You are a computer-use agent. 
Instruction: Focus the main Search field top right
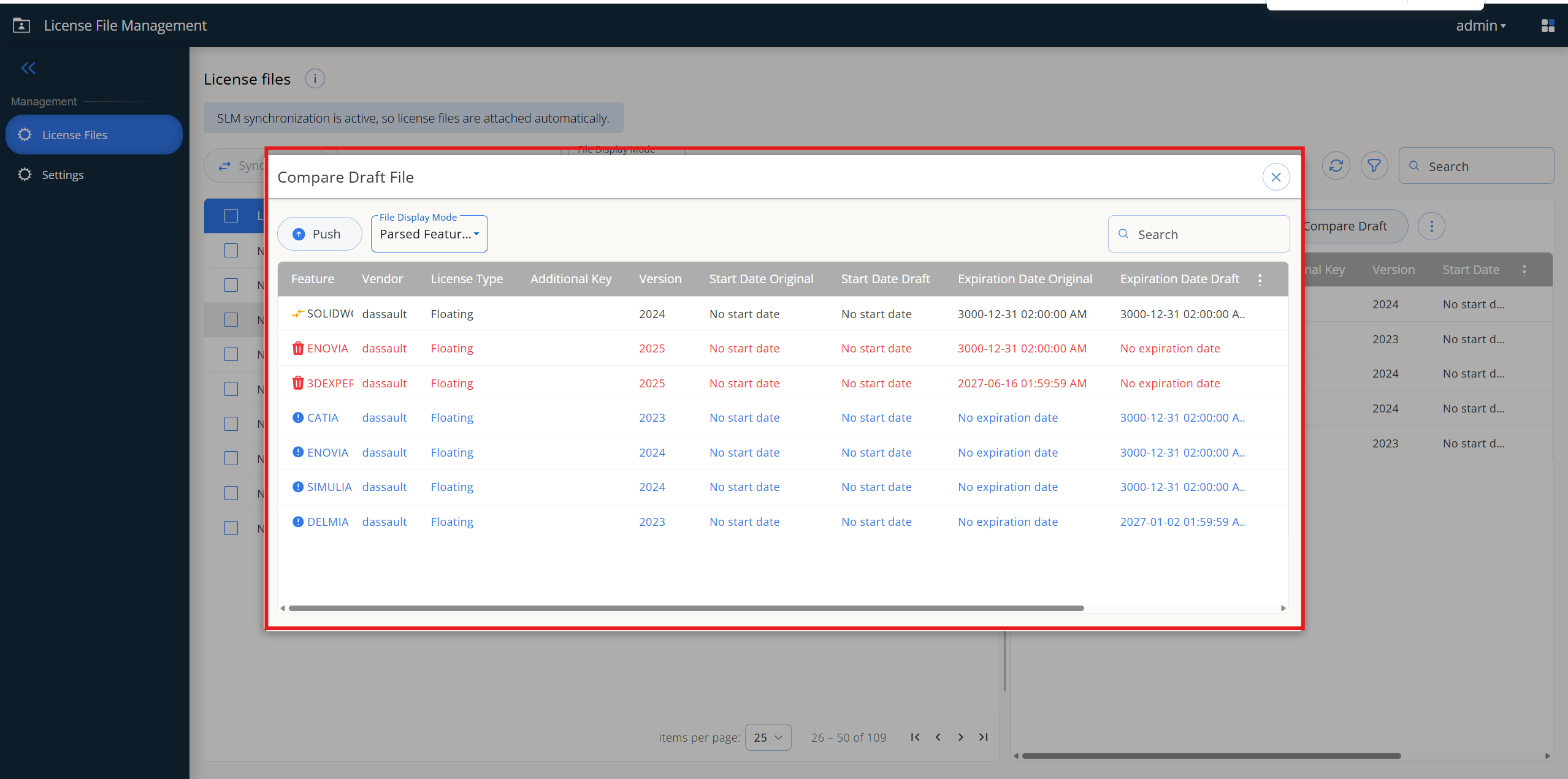[1476, 165]
